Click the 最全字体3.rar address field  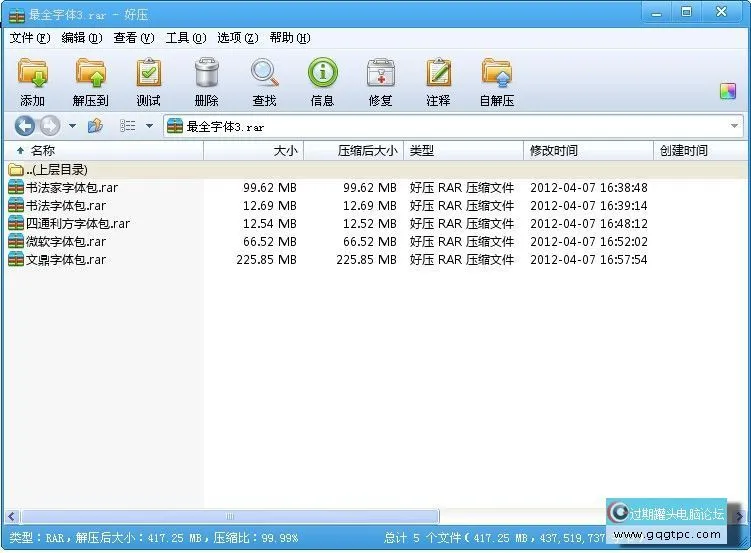pyautogui.click(x=453, y=126)
